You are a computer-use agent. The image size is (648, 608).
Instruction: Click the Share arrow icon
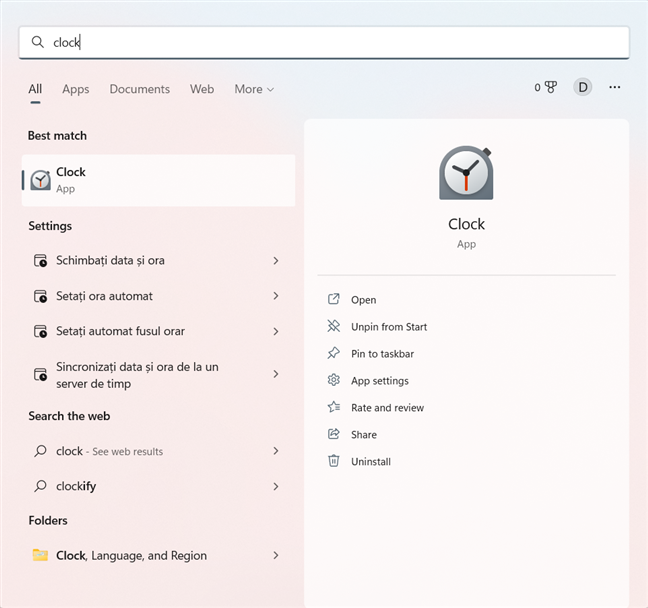tap(334, 434)
